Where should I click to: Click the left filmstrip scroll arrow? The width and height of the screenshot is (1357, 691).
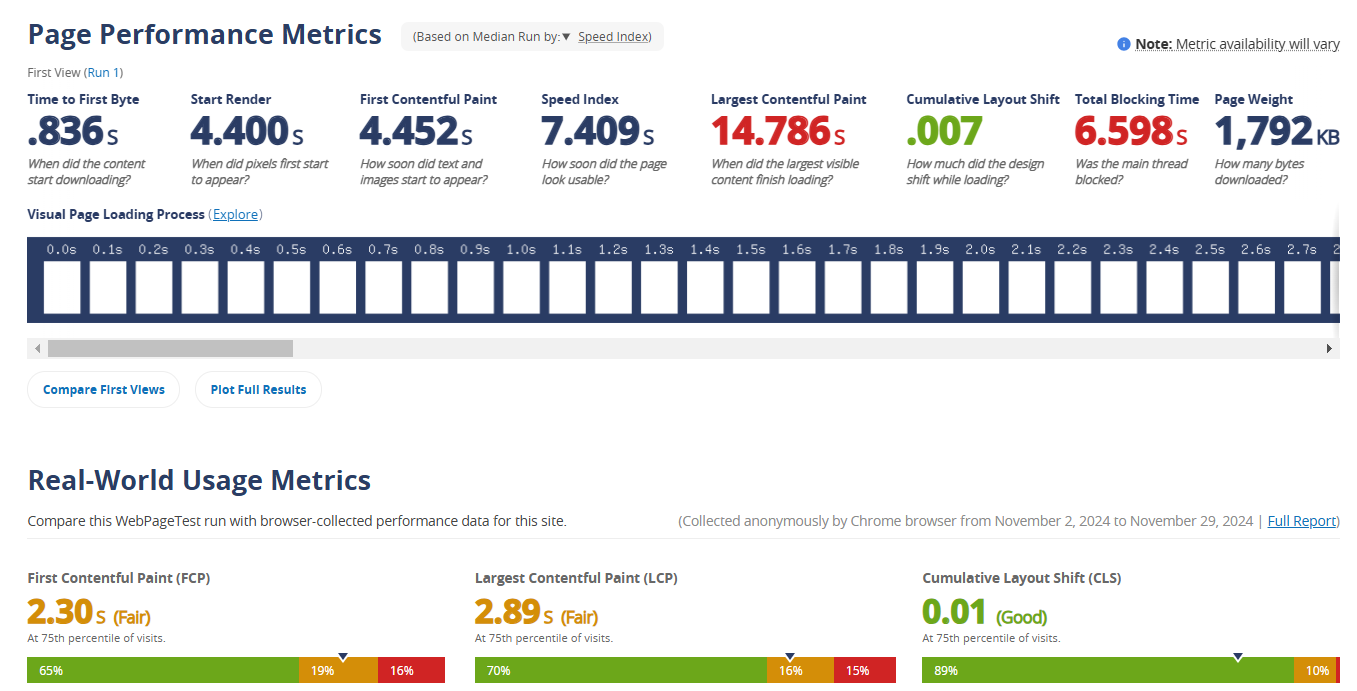point(37,348)
